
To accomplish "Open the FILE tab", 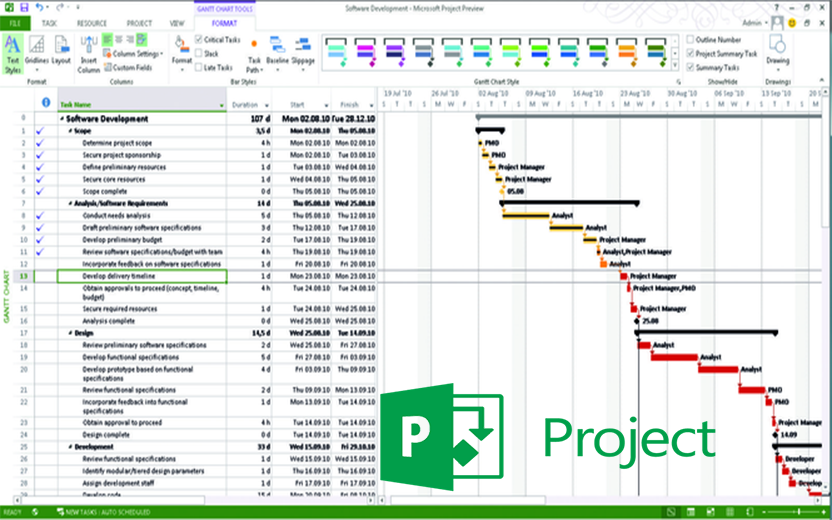I will point(15,23).
